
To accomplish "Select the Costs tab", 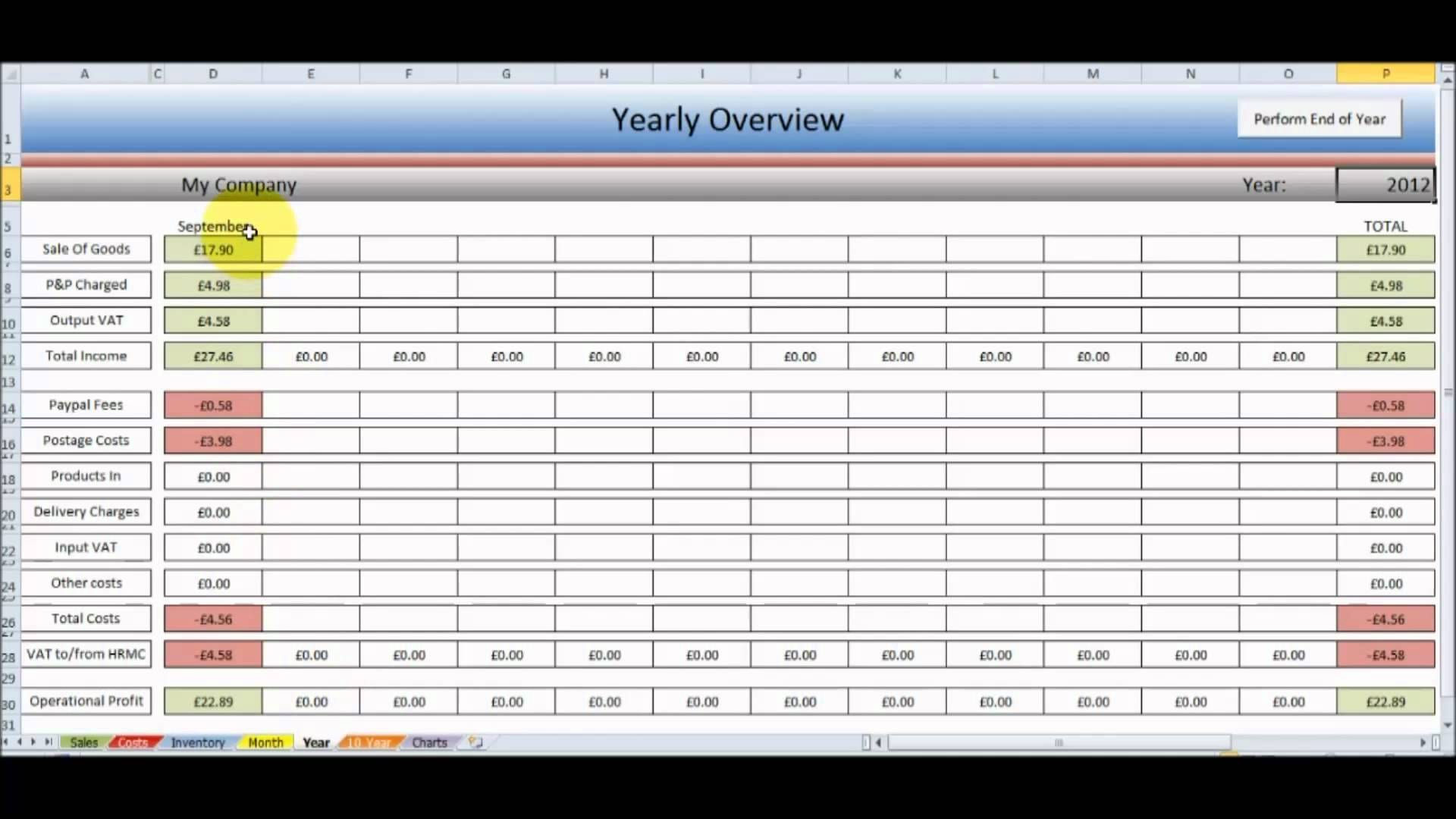I will [131, 742].
